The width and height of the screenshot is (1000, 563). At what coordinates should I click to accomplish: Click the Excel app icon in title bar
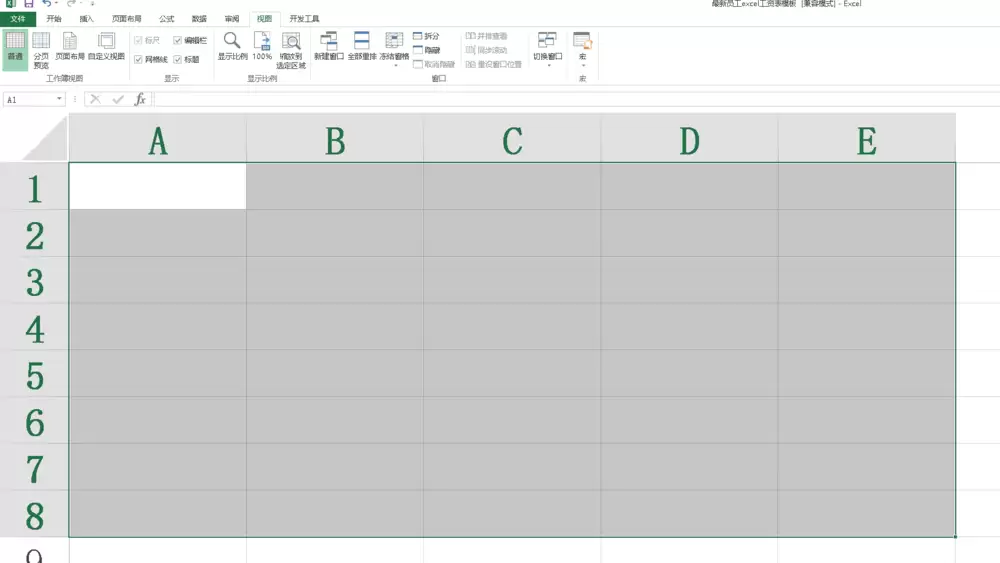[x=10, y=3]
